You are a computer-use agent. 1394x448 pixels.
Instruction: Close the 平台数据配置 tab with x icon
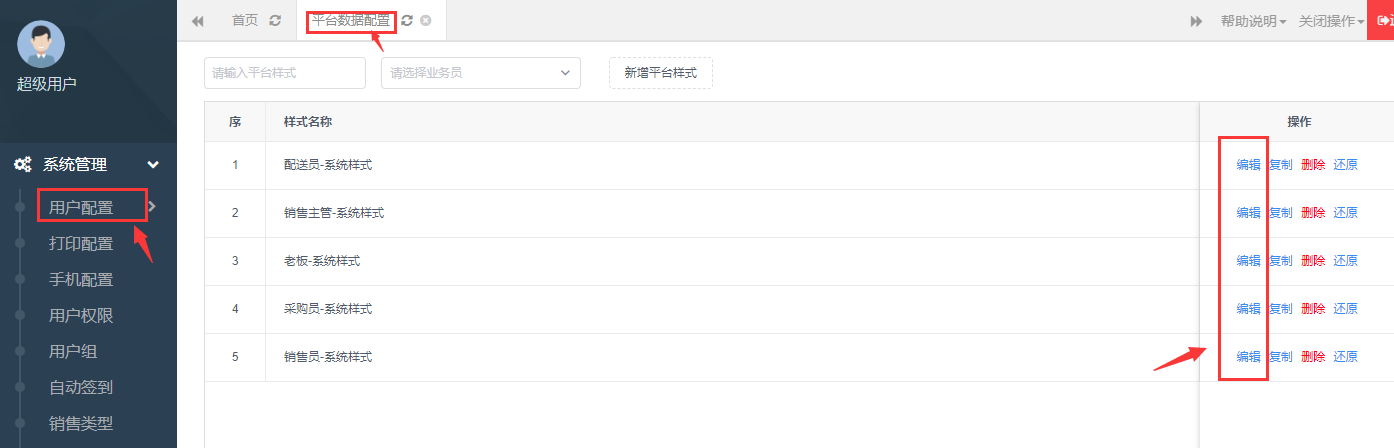coord(426,20)
